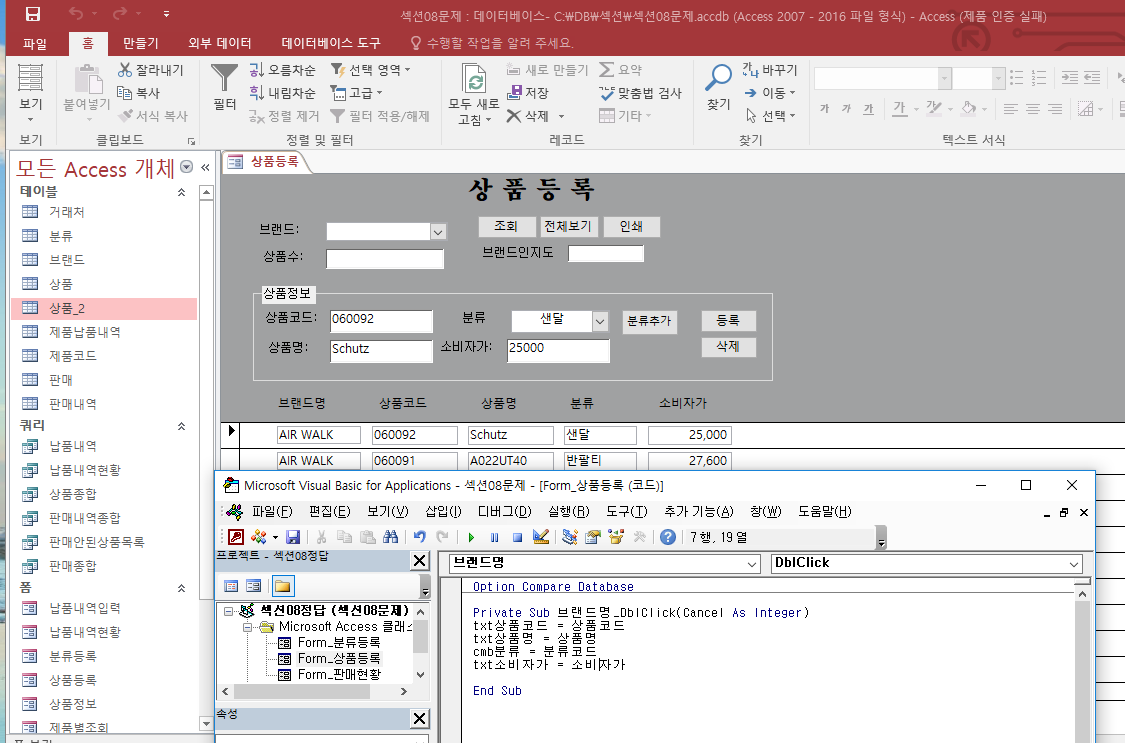Screen dimensions: 1125x743
Task: Open the 브랜드 combo box dropdown
Action: point(437,232)
